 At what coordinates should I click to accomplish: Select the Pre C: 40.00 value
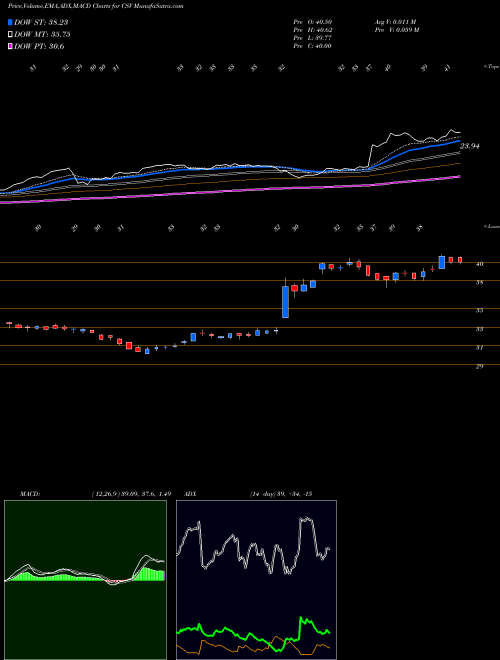[x=313, y=46]
